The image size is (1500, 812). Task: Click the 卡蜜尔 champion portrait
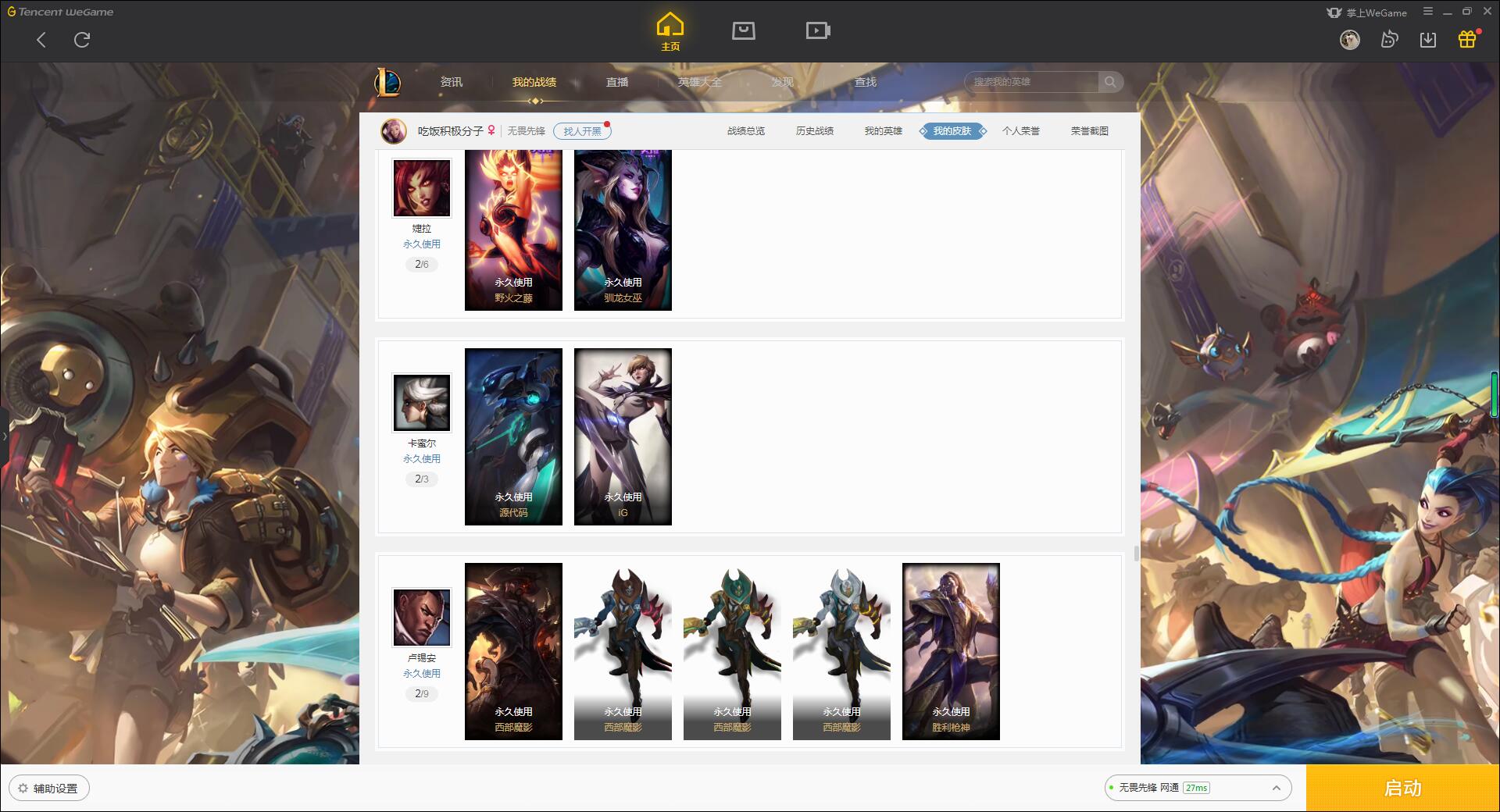pyautogui.click(x=421, y=402)
